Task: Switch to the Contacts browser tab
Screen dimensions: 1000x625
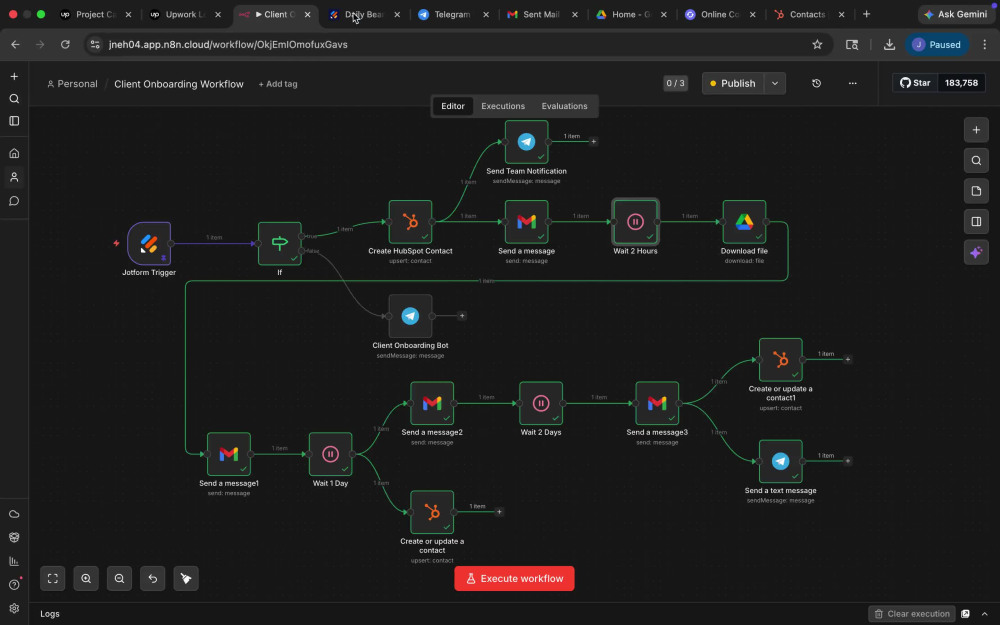Action: [807, 14]
